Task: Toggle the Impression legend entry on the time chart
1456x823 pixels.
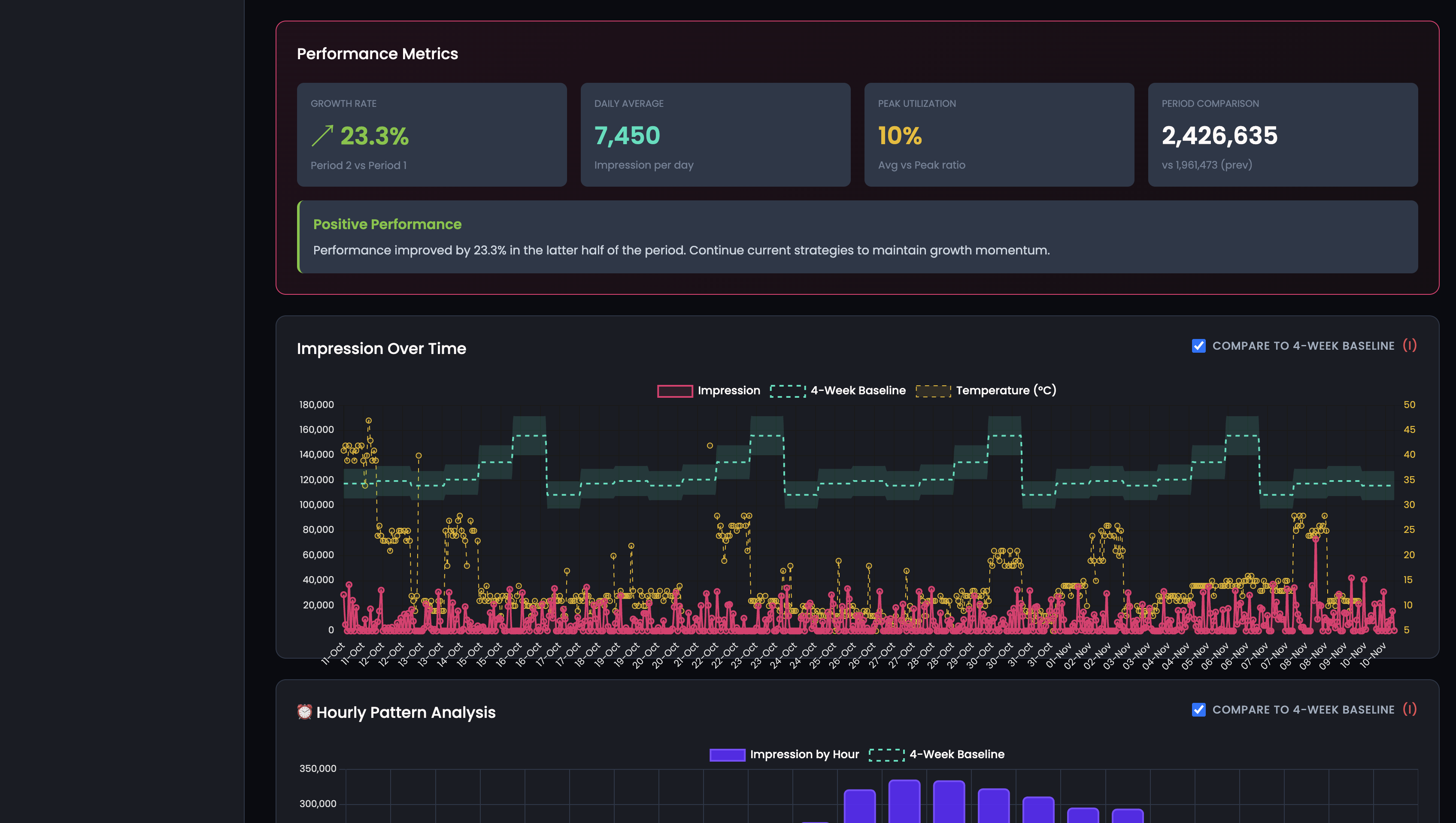Action: (729, 390)
